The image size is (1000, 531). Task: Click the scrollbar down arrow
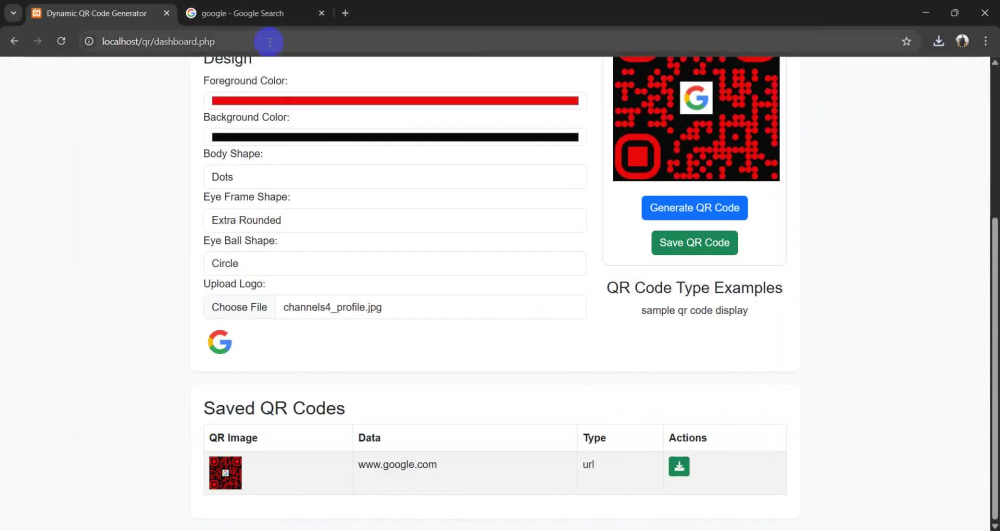[994, 525]
